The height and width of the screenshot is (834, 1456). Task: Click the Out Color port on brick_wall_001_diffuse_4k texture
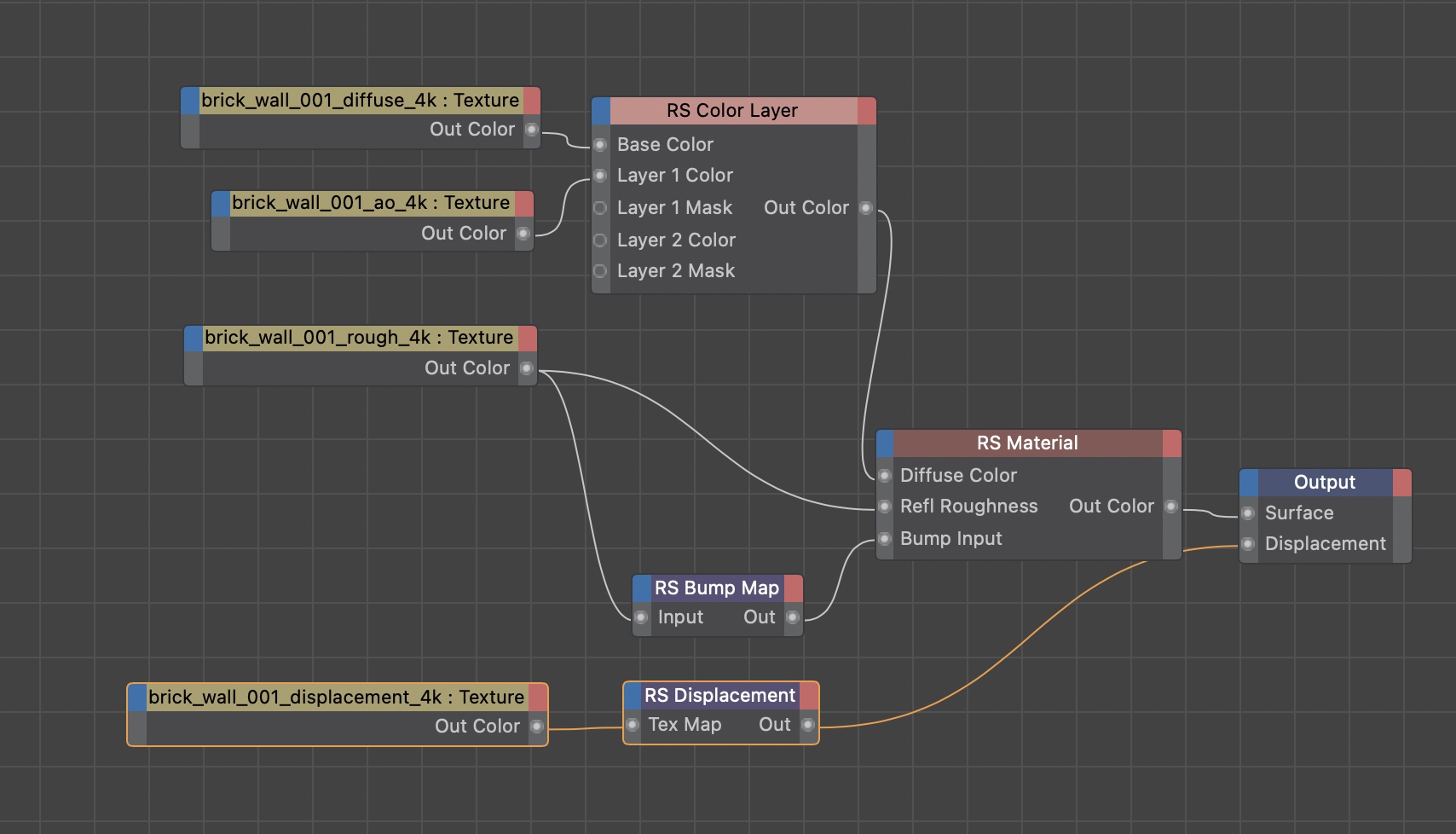[x=534, y=130]
